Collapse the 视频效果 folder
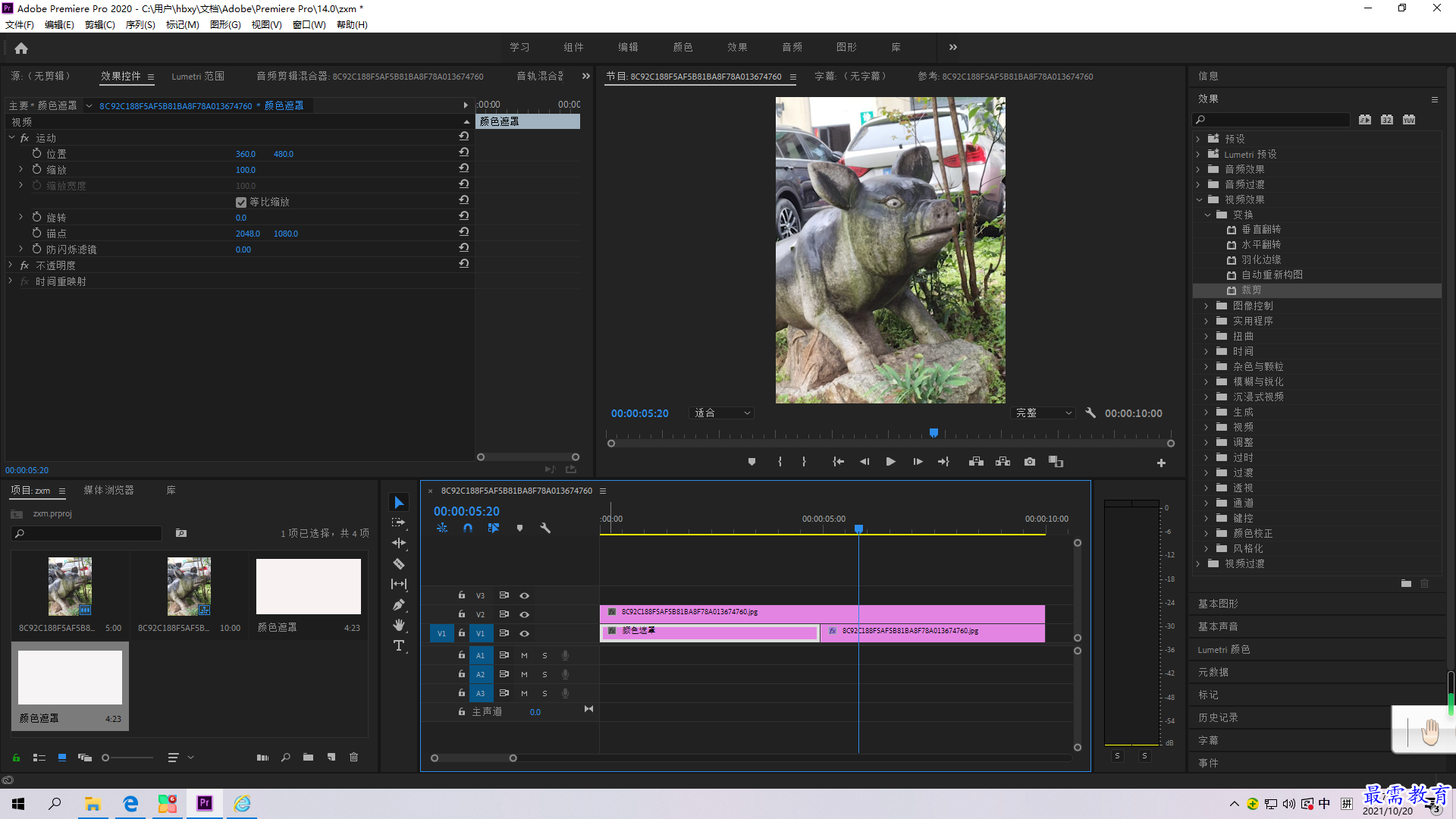Screen dimensions: 1456x819 (x=1199, y=199)
